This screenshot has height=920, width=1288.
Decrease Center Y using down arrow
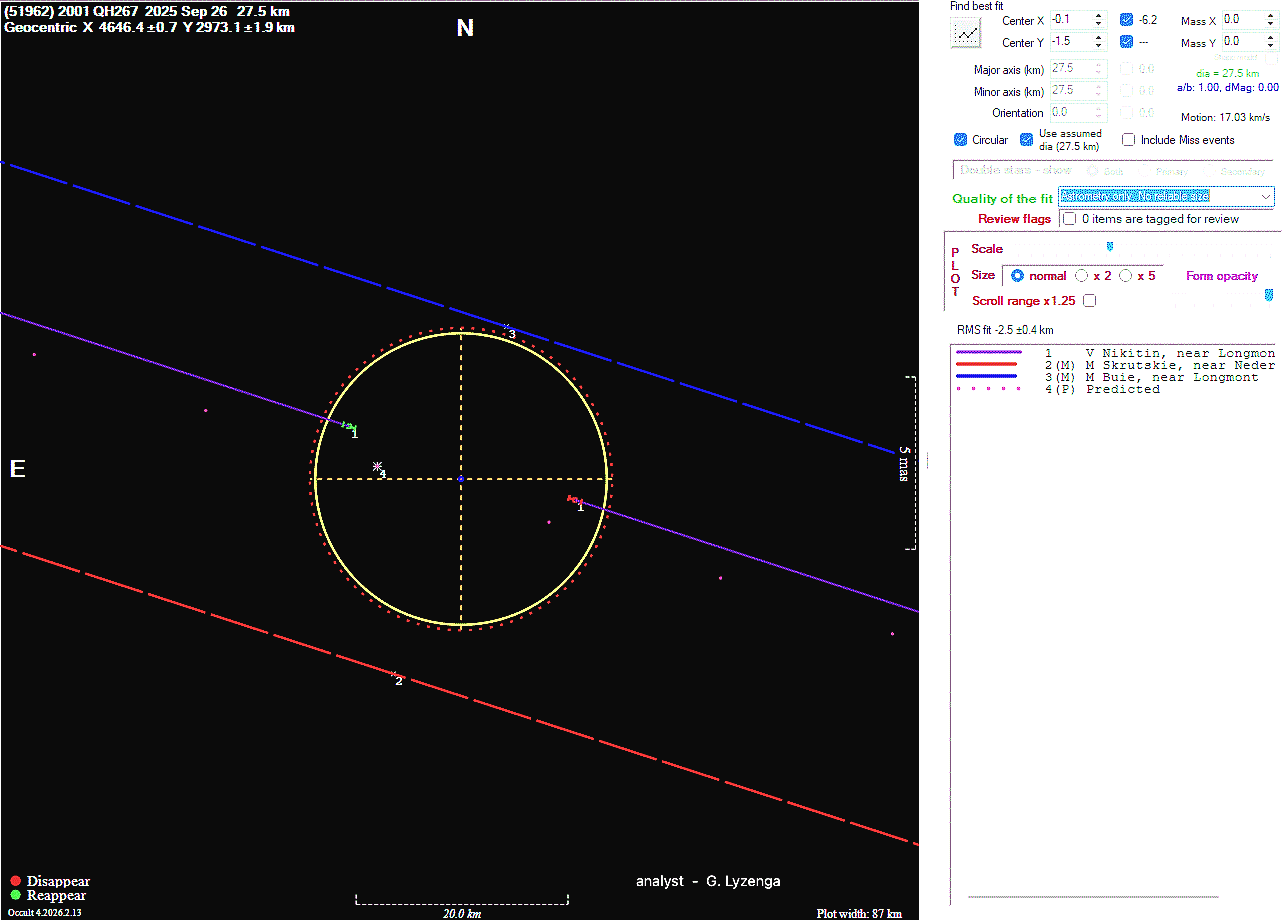(1098, 46)
